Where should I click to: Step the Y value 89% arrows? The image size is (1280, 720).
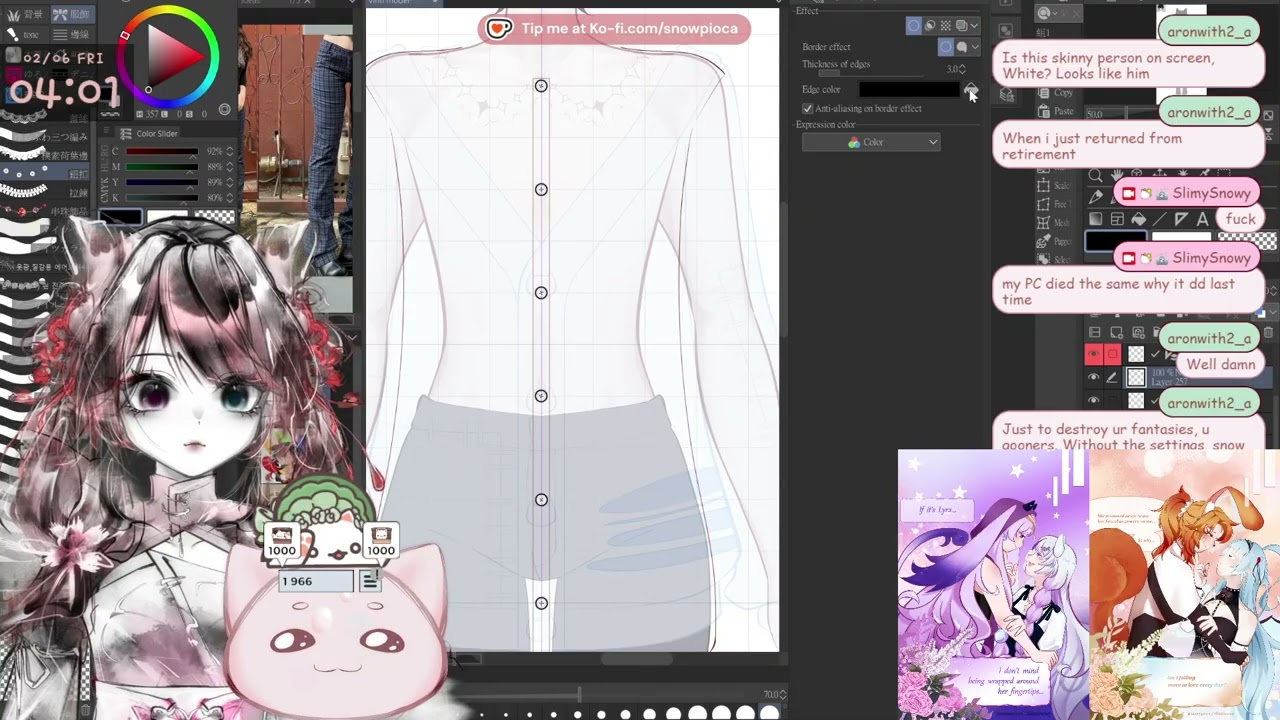tap(229, 182)
